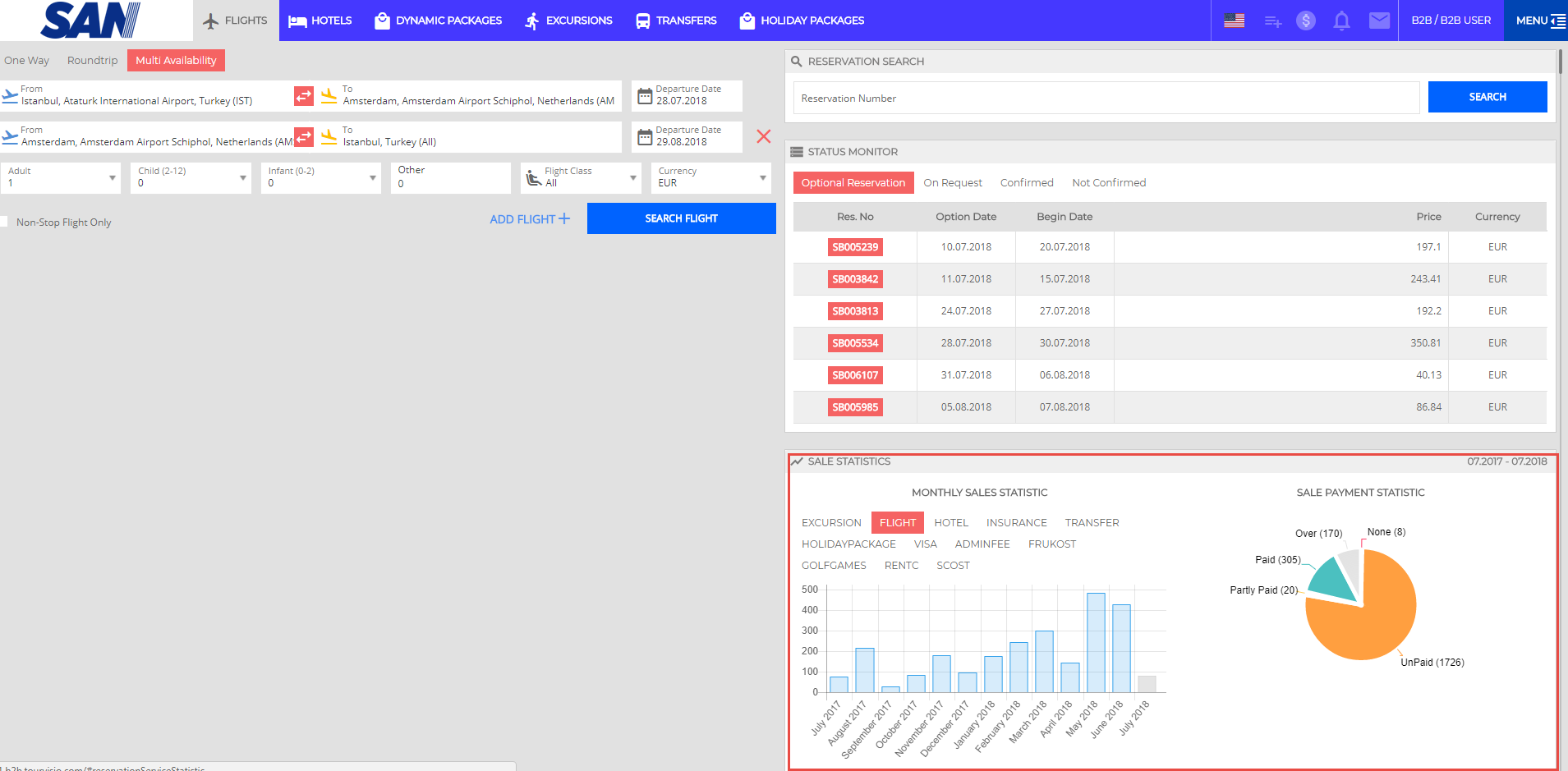
Task: Expand the Currency EUR dropdown
Action: point(762,178)
